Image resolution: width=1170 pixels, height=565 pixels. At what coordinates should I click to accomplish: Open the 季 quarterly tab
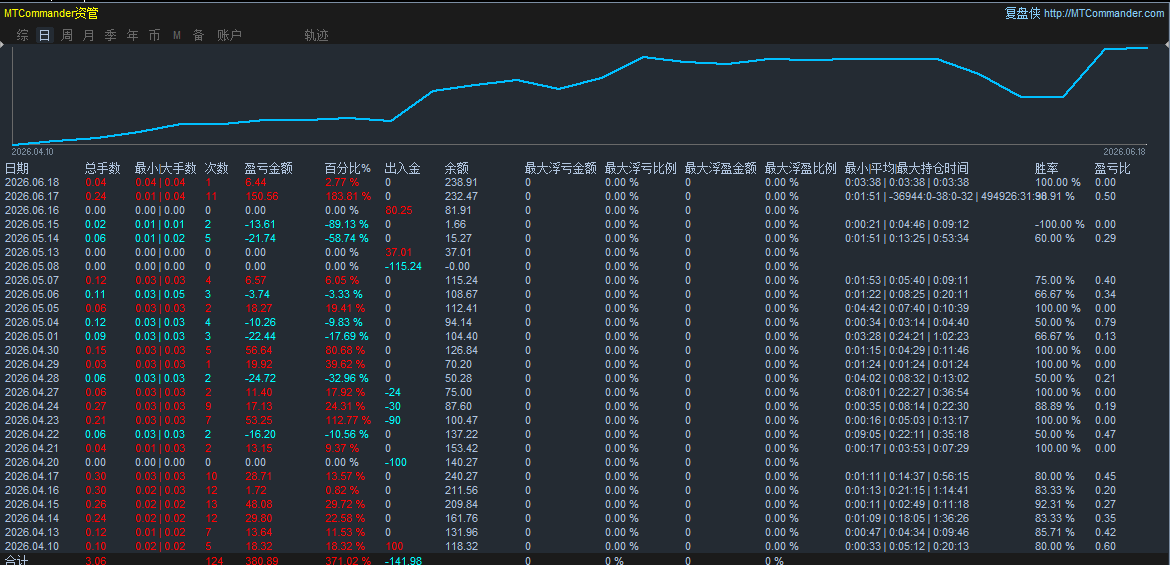tap(110, 35)
